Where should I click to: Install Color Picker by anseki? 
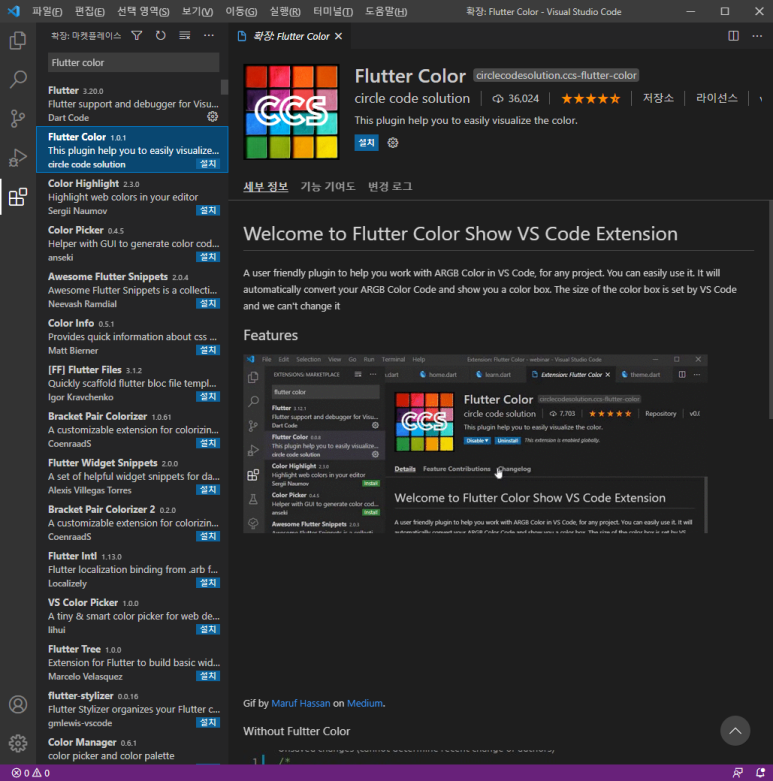point(208,257)
